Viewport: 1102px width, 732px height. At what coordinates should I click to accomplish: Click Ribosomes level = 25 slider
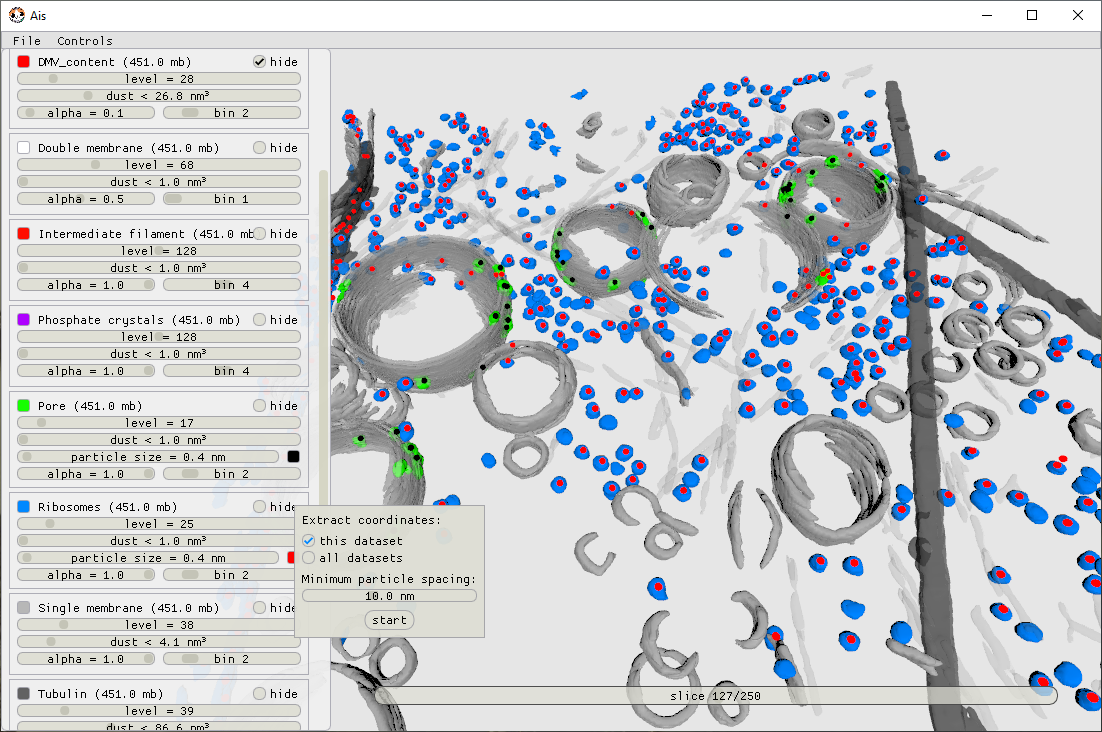coord(156,523)
